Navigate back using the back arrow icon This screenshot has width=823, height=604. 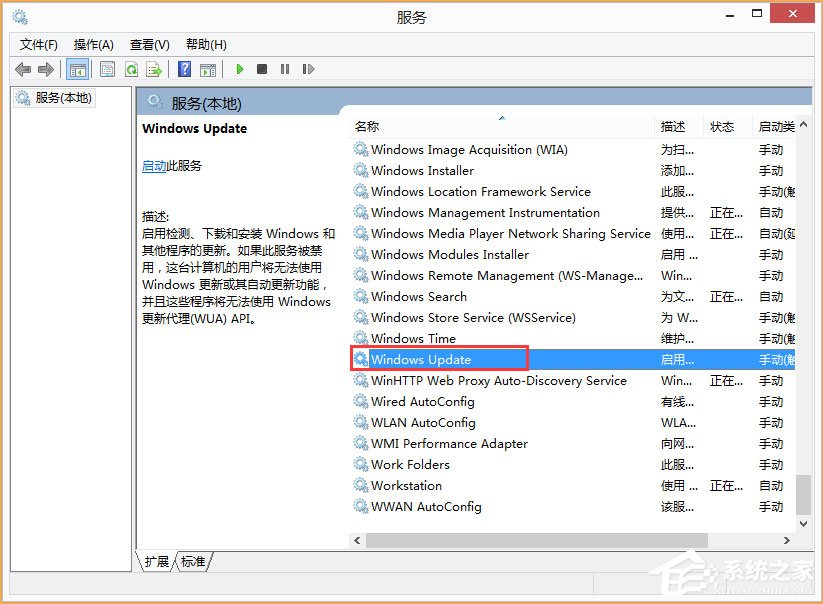(x=22, y=69)
